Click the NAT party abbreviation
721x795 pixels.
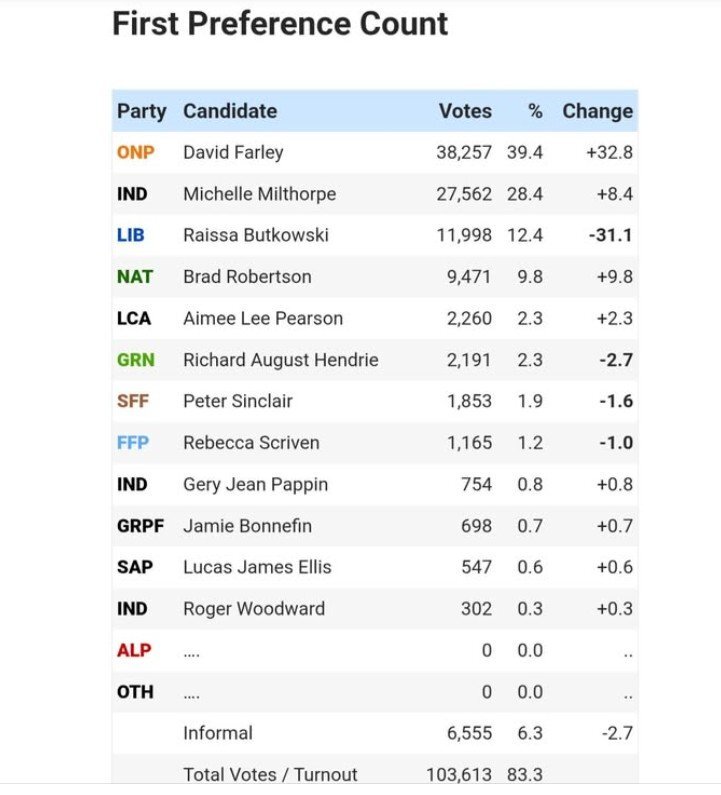point(135,277)
